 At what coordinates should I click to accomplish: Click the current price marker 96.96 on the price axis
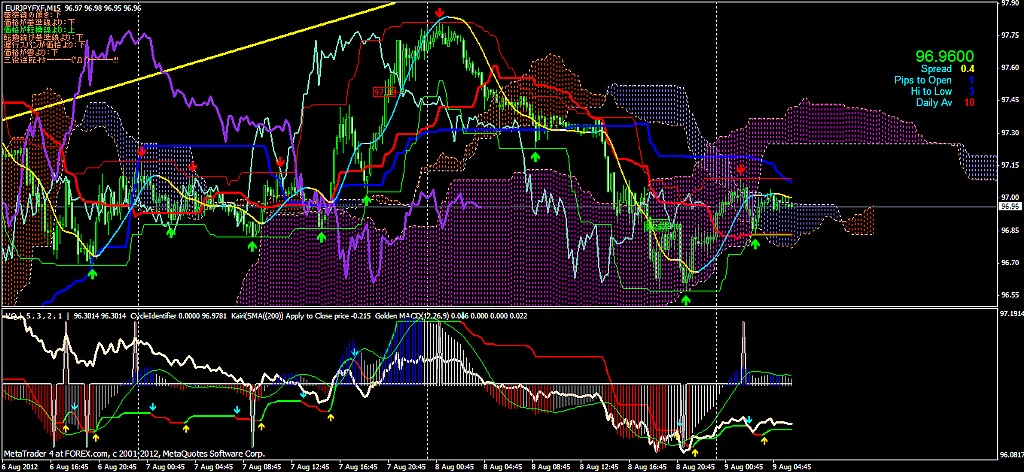(x=1009, y=207)
